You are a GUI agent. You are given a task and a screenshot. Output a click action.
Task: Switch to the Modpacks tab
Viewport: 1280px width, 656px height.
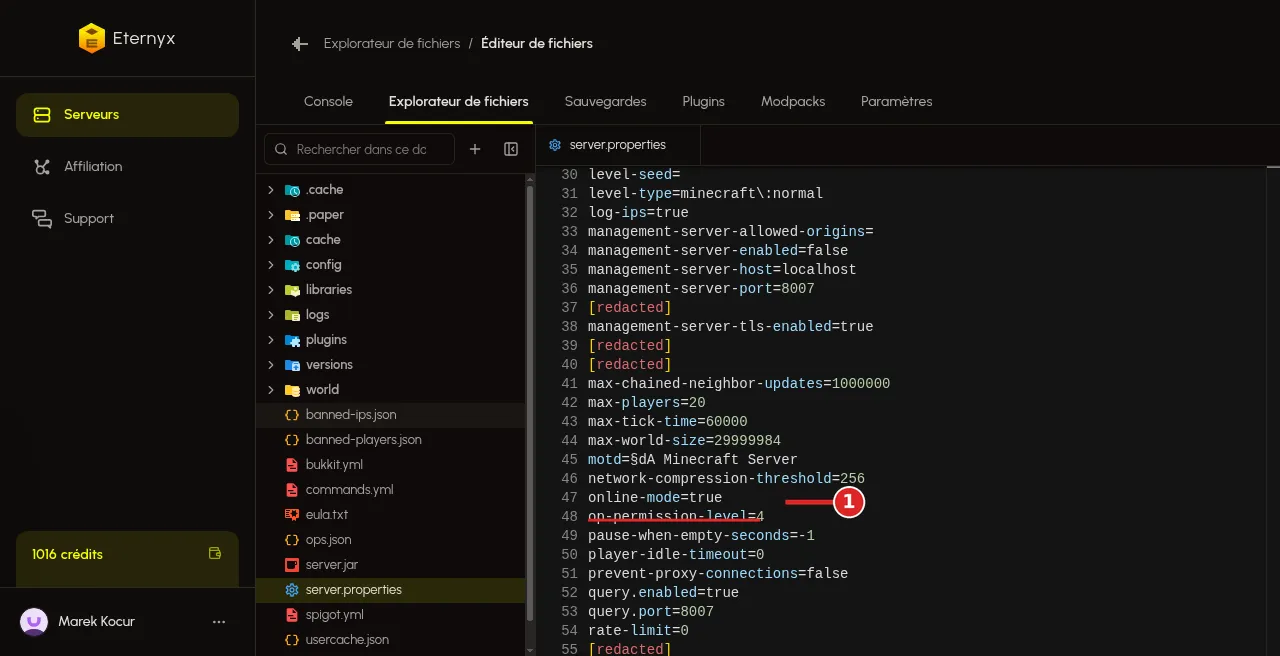tap(793, 102)
